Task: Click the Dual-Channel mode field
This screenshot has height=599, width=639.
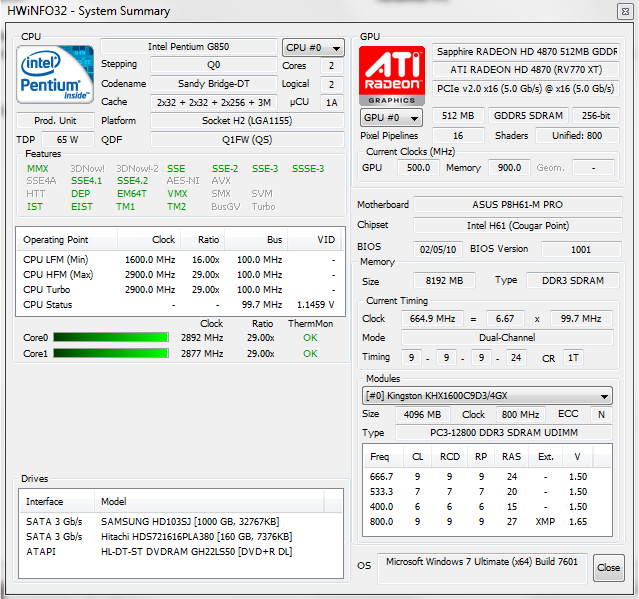Action: [507, 337]
